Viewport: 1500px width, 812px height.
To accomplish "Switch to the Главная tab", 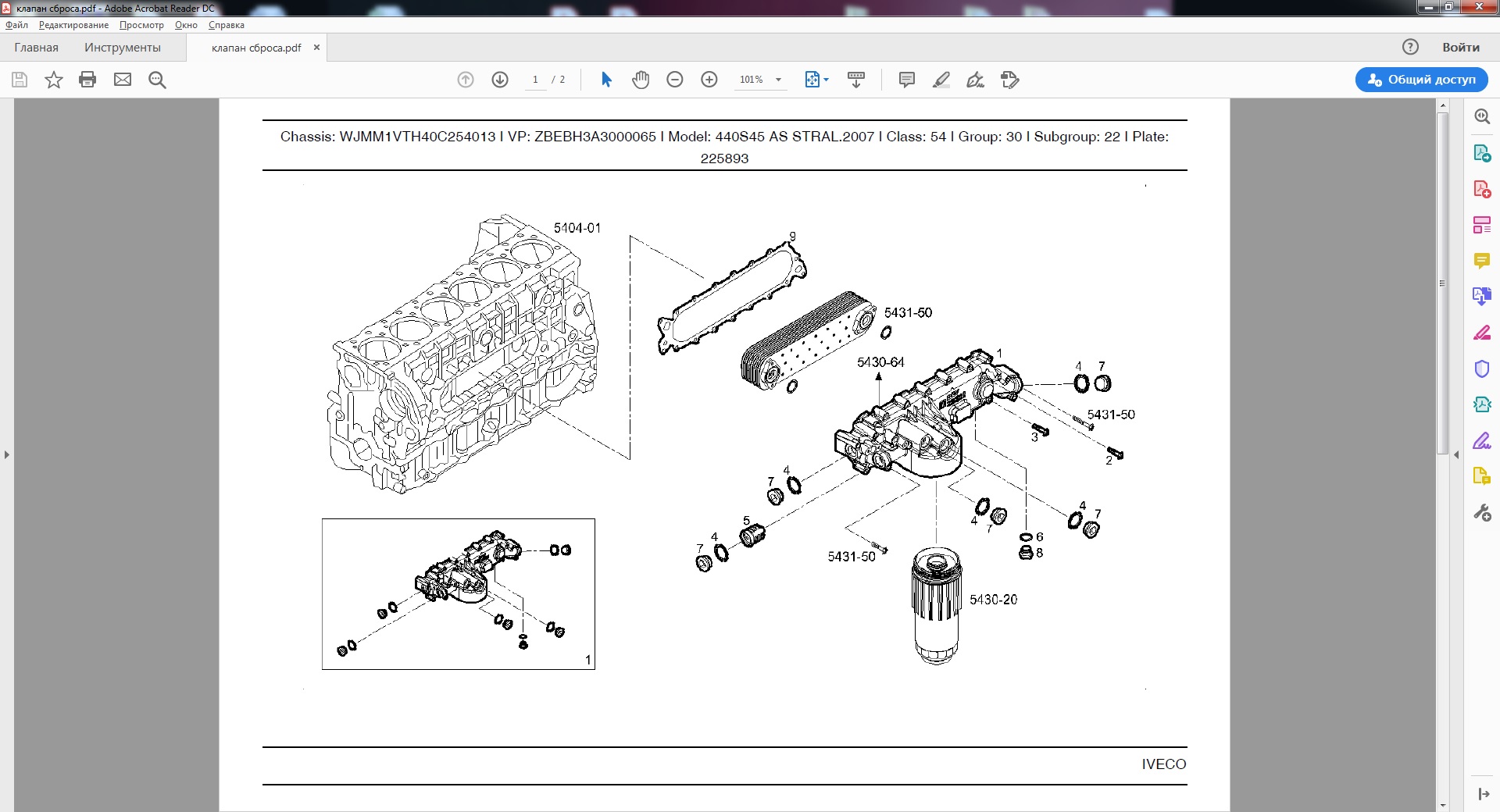I will point(36,48).
